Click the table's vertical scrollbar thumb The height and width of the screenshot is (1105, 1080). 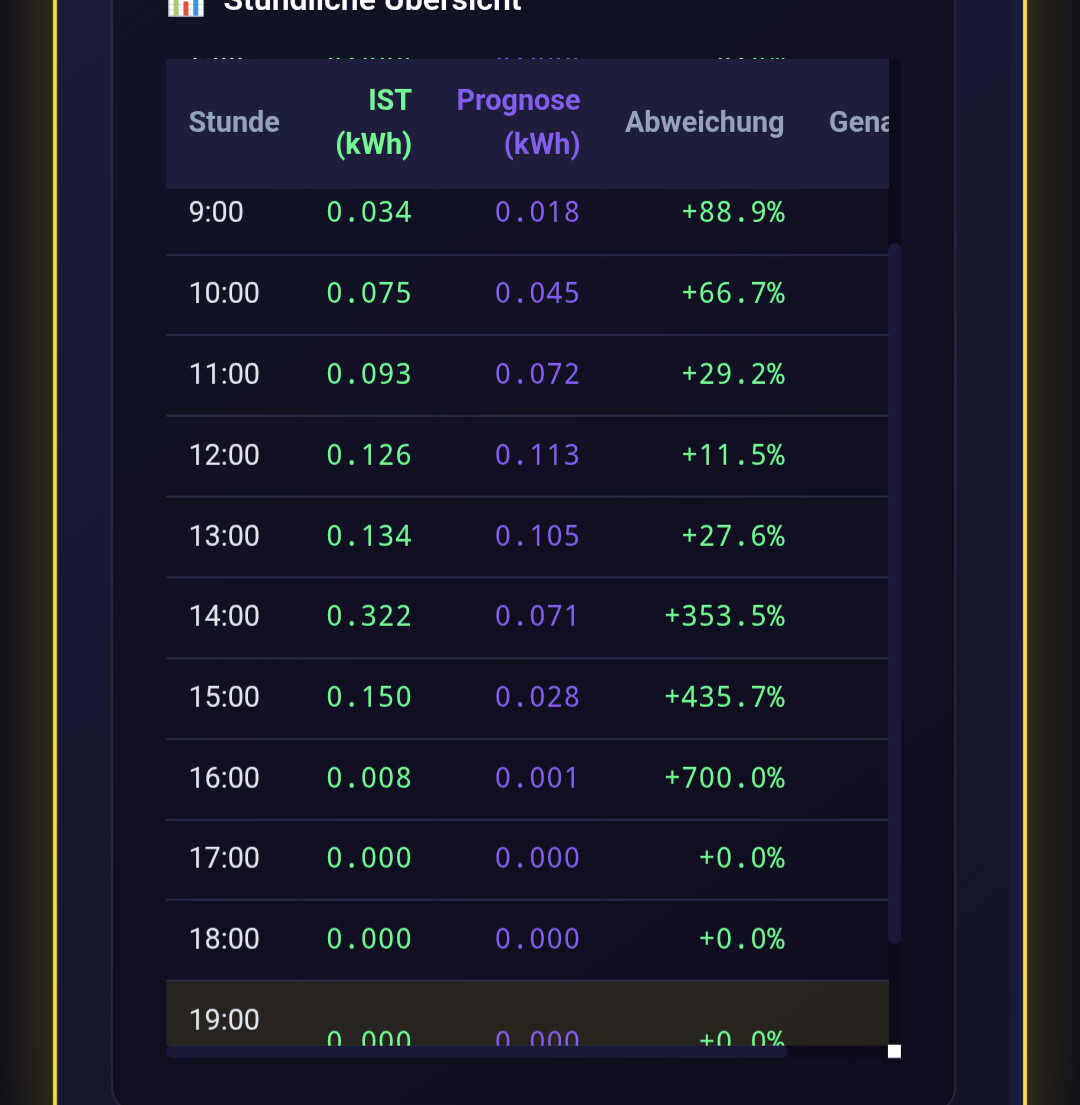[895, 592]
